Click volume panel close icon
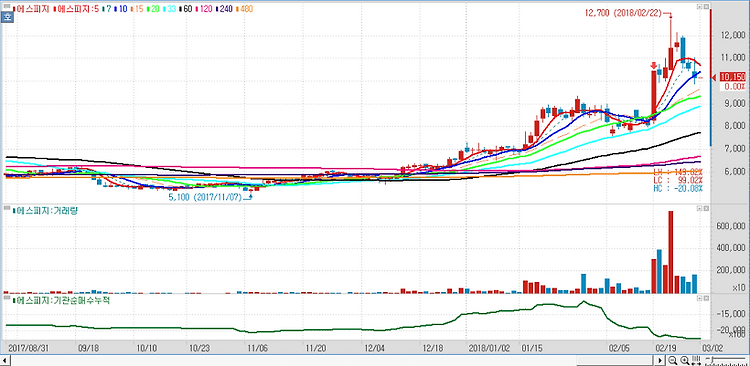The image size is (750, 366). [x=706, y=209]
